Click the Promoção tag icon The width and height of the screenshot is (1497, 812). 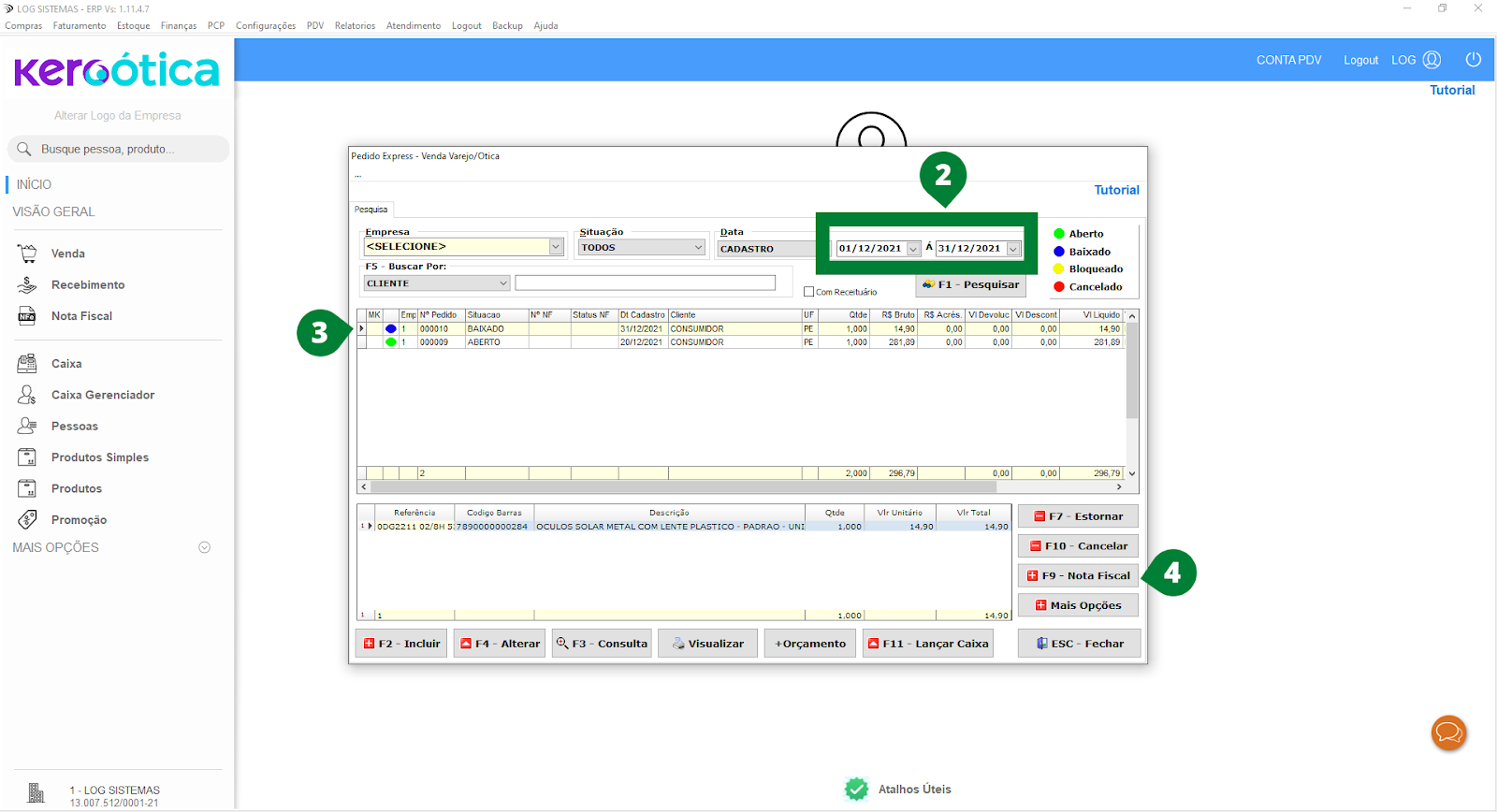pos(27,519)
